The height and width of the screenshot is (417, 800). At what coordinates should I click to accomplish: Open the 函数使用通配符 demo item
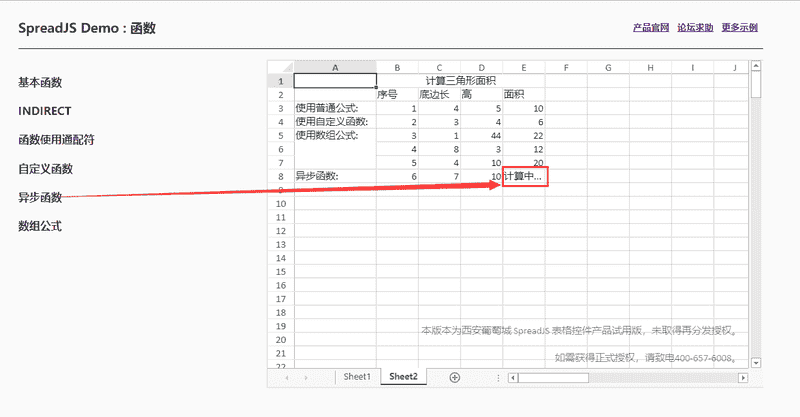pos(56,139)
